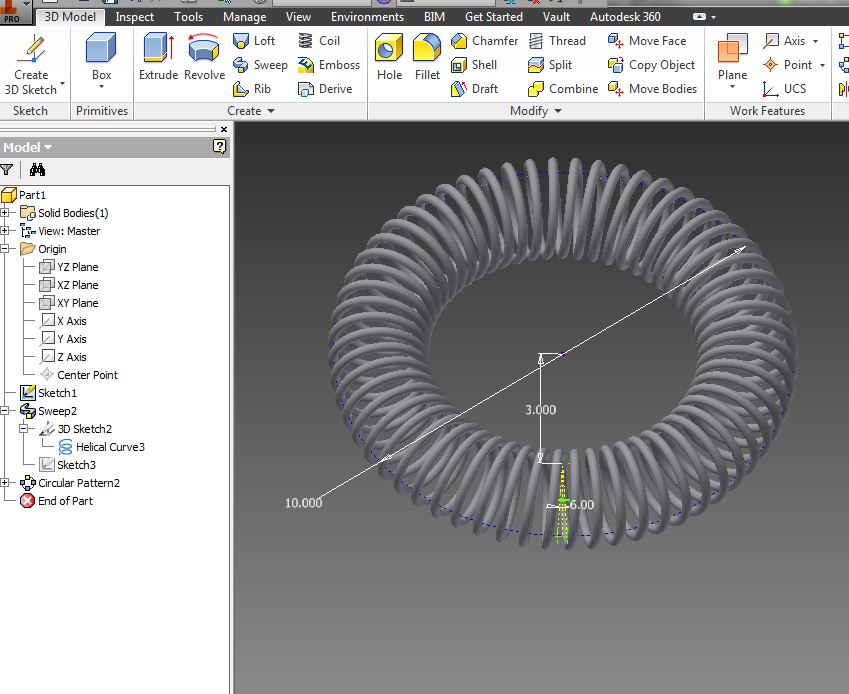Viewport: 849px width, 694px height.
Task: Choose the Combine tool
Action: click(563, 89)
